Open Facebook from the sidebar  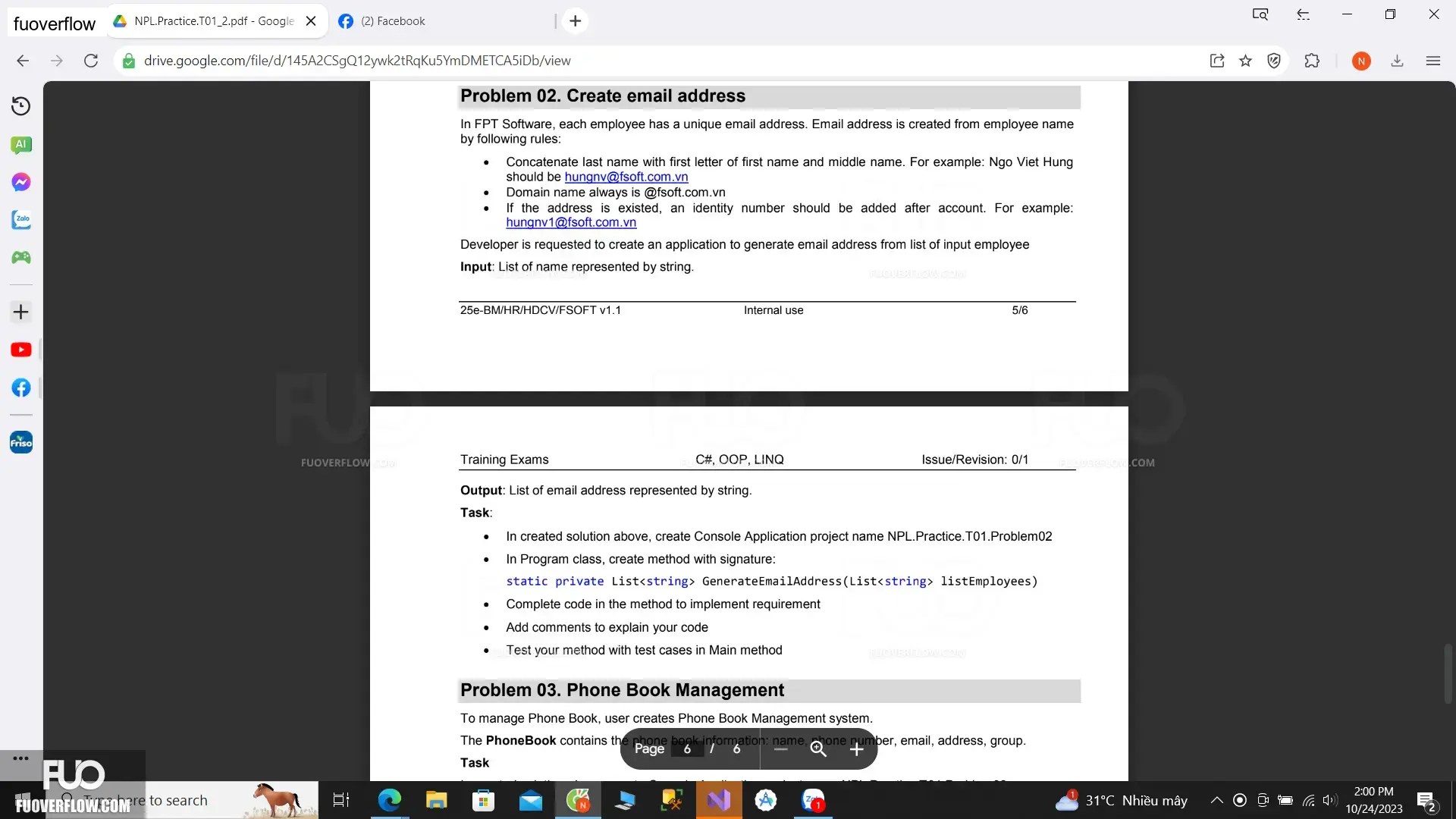(x=21, y=388)
